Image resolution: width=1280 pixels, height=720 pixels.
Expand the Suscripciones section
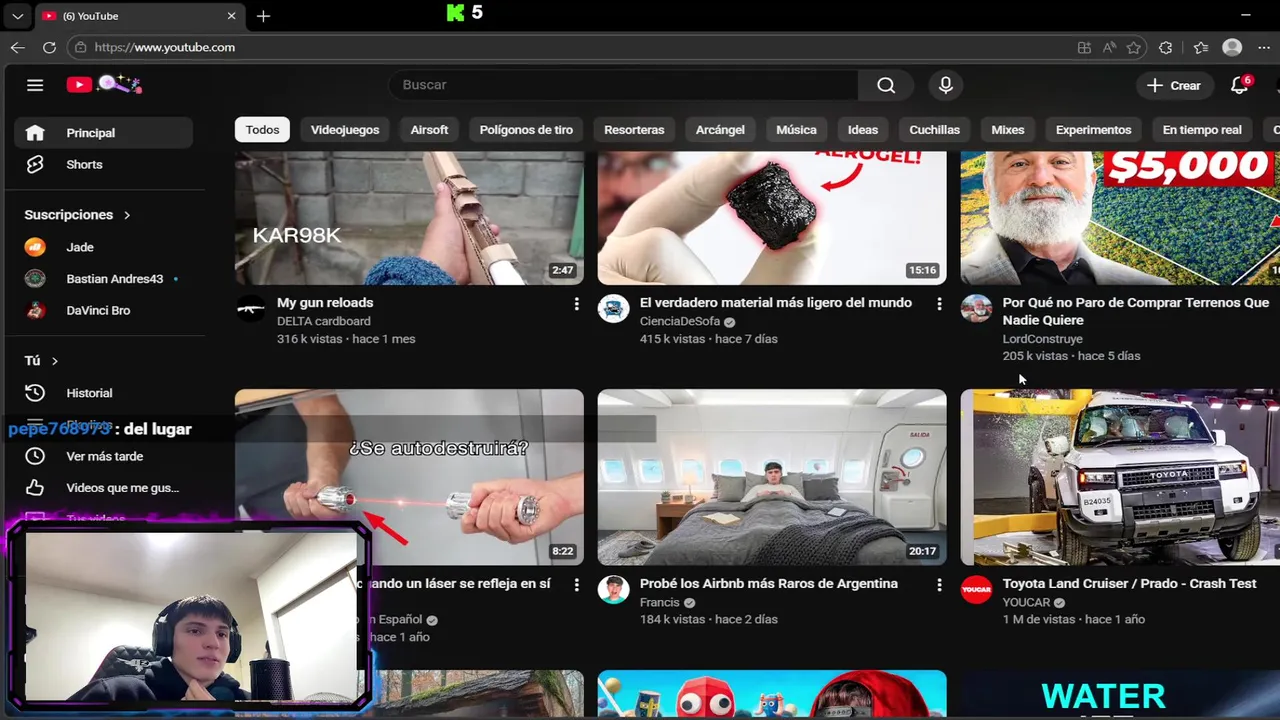click(x=78, y=215)
